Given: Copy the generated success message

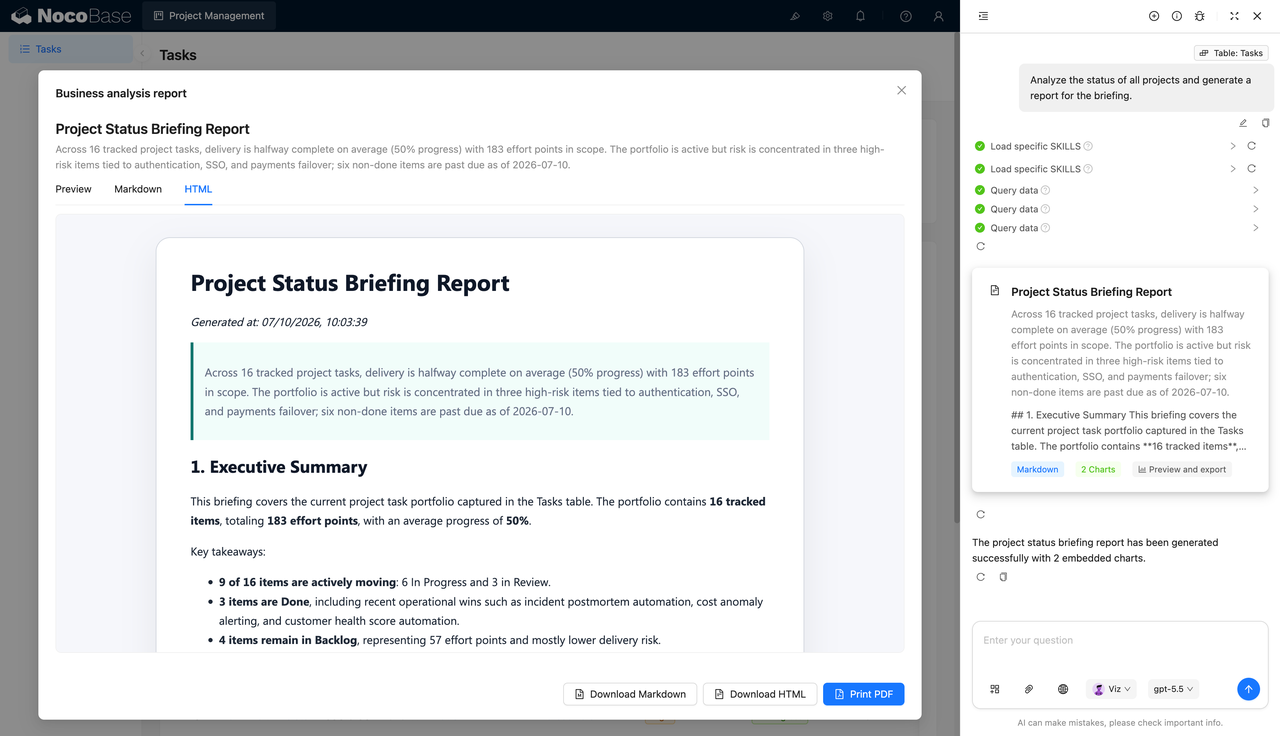Looking at the screenshot, I should pyautogui.click(x=1003, y=577).
